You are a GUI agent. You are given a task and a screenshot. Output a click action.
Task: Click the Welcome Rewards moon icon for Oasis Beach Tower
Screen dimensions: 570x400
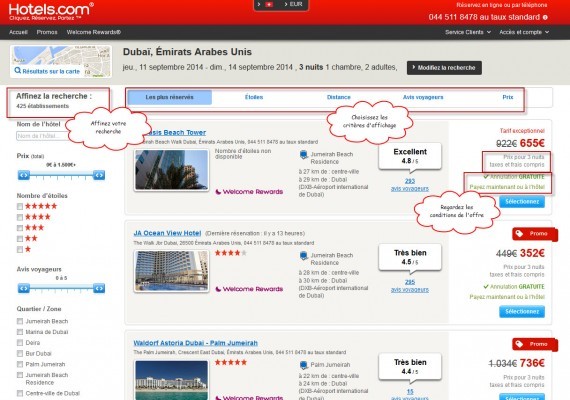[218, 192]
